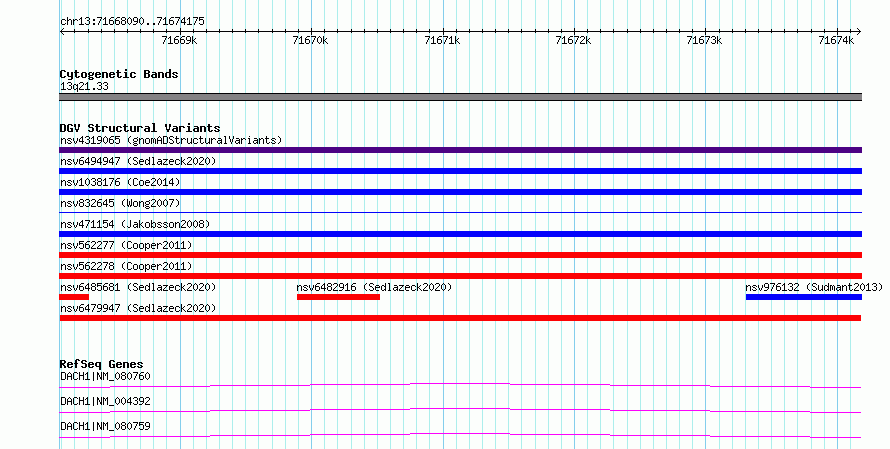Image resolution: width=890 pixels, height=449 pixels.
Task: Click the 71674k ruler tick label
Action: [x=836, y=40]
